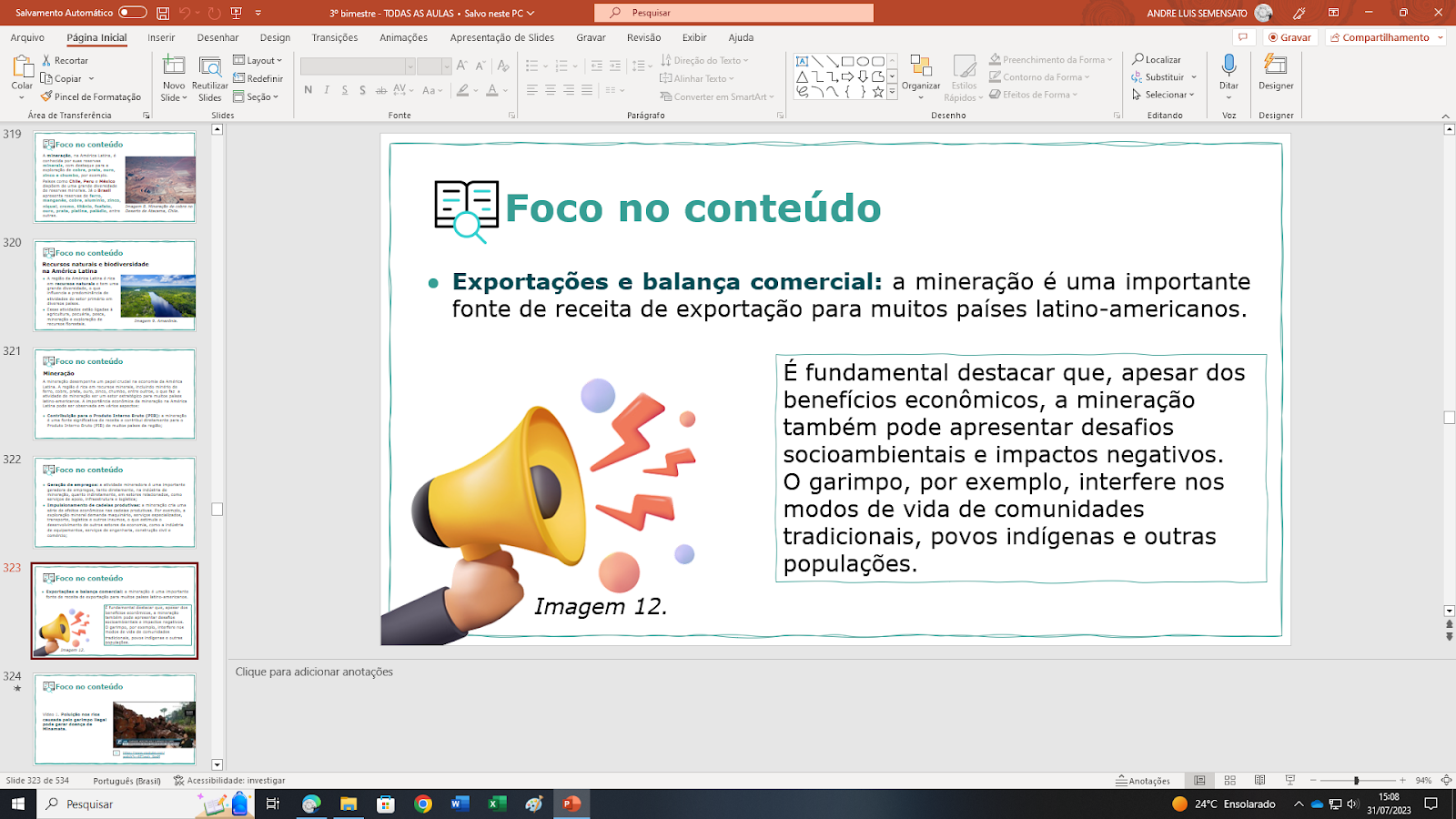The width and height of the screenshot is (1456, 819).
Task: Click Recortar scissors button
Action: pyautogui.click(x=65, y=60)
